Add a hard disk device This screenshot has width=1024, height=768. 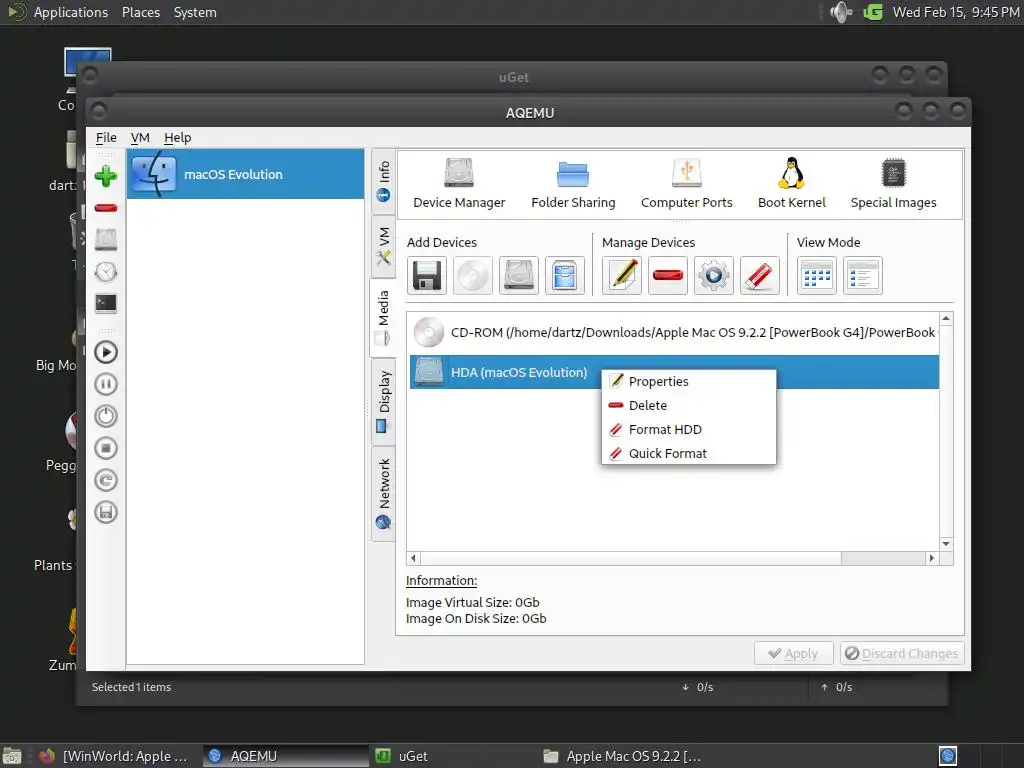pyautogui.click(x=519, y=276)
